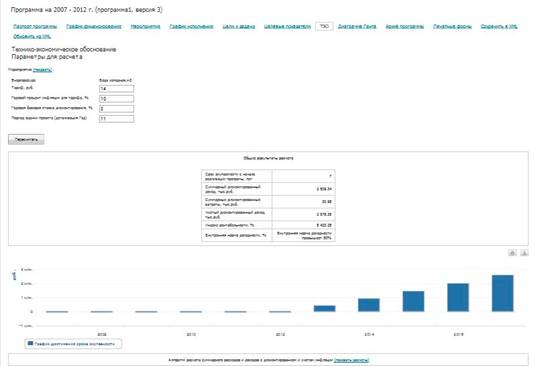Click the result cell 'Внутренняя норма доходности превышает 50%'

304,235
